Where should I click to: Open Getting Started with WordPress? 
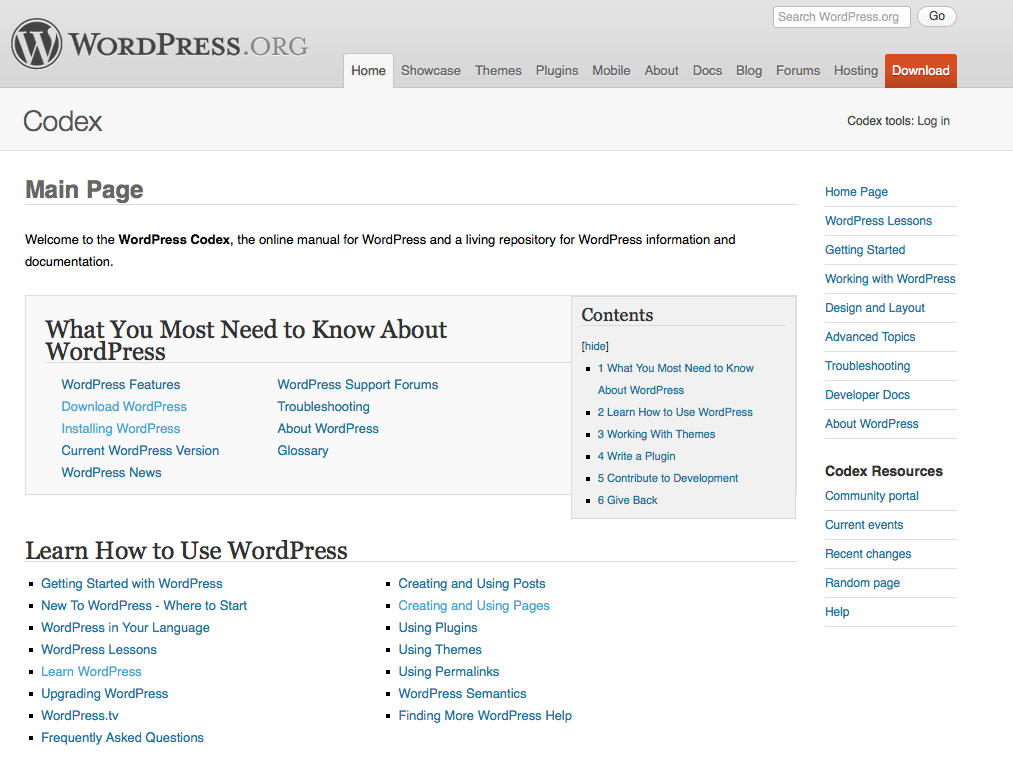point(132,584)
